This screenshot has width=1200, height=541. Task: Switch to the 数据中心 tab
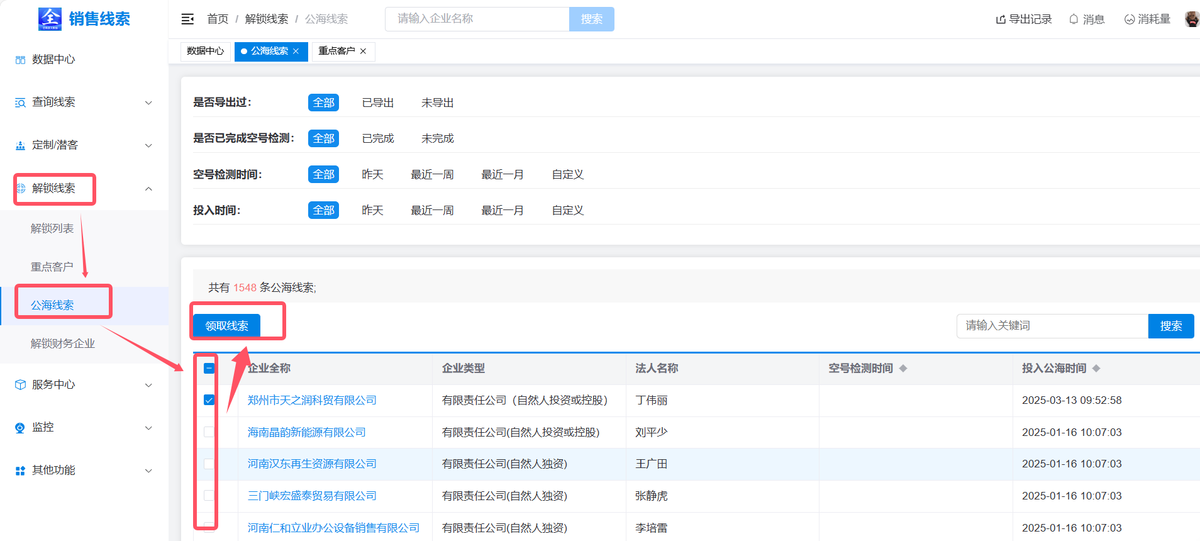(x=206, y=51)
